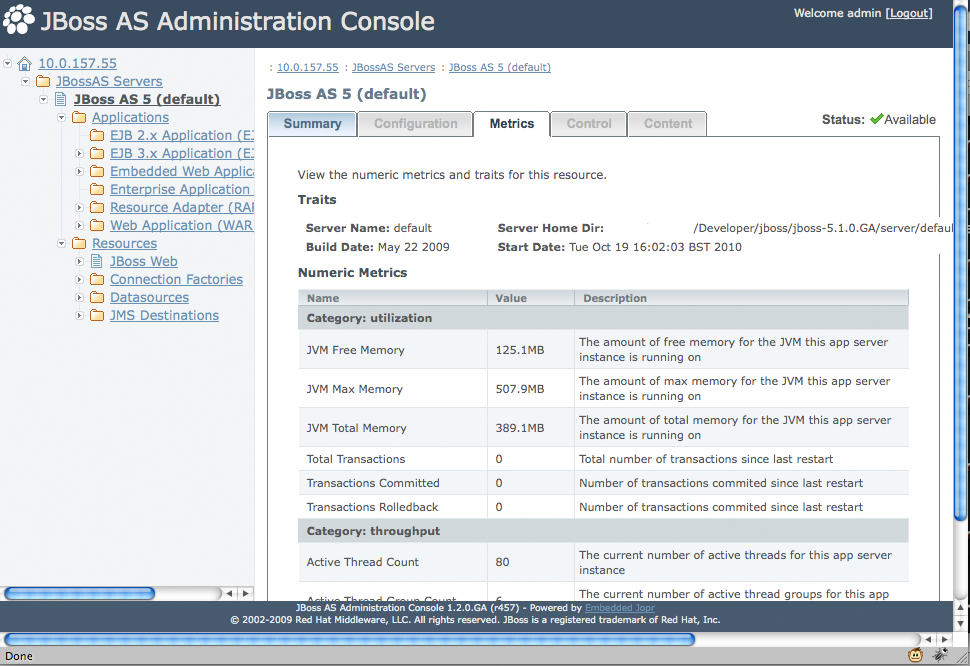Screen dimensions: 970x666
Task: Open Datasources in the navigation tree
Action: pos(149,297)
